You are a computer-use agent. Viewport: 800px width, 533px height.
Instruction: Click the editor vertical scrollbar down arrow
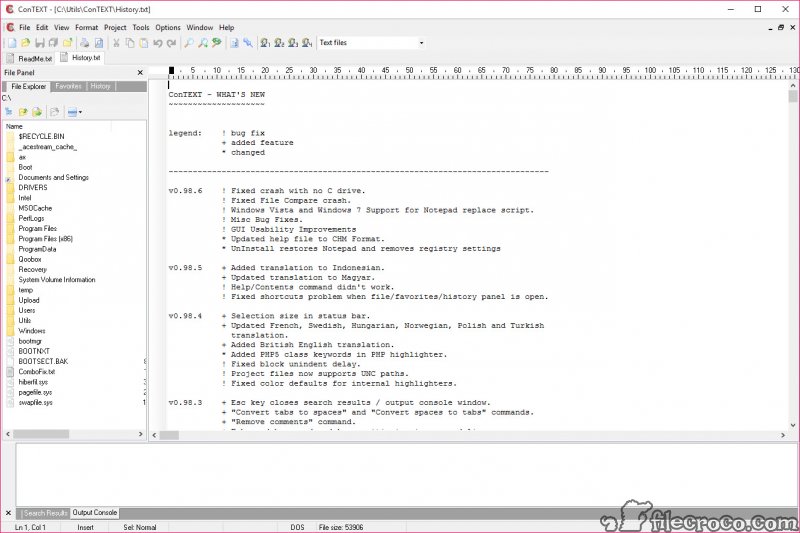pos(793,425)
